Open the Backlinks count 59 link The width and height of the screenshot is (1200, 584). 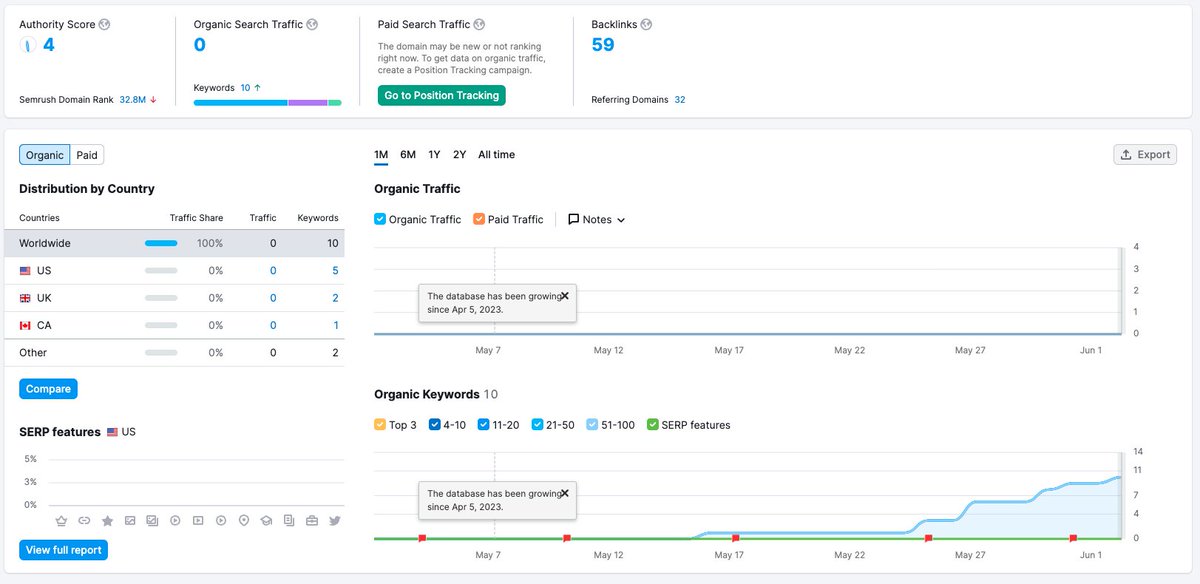coord(603,45)
